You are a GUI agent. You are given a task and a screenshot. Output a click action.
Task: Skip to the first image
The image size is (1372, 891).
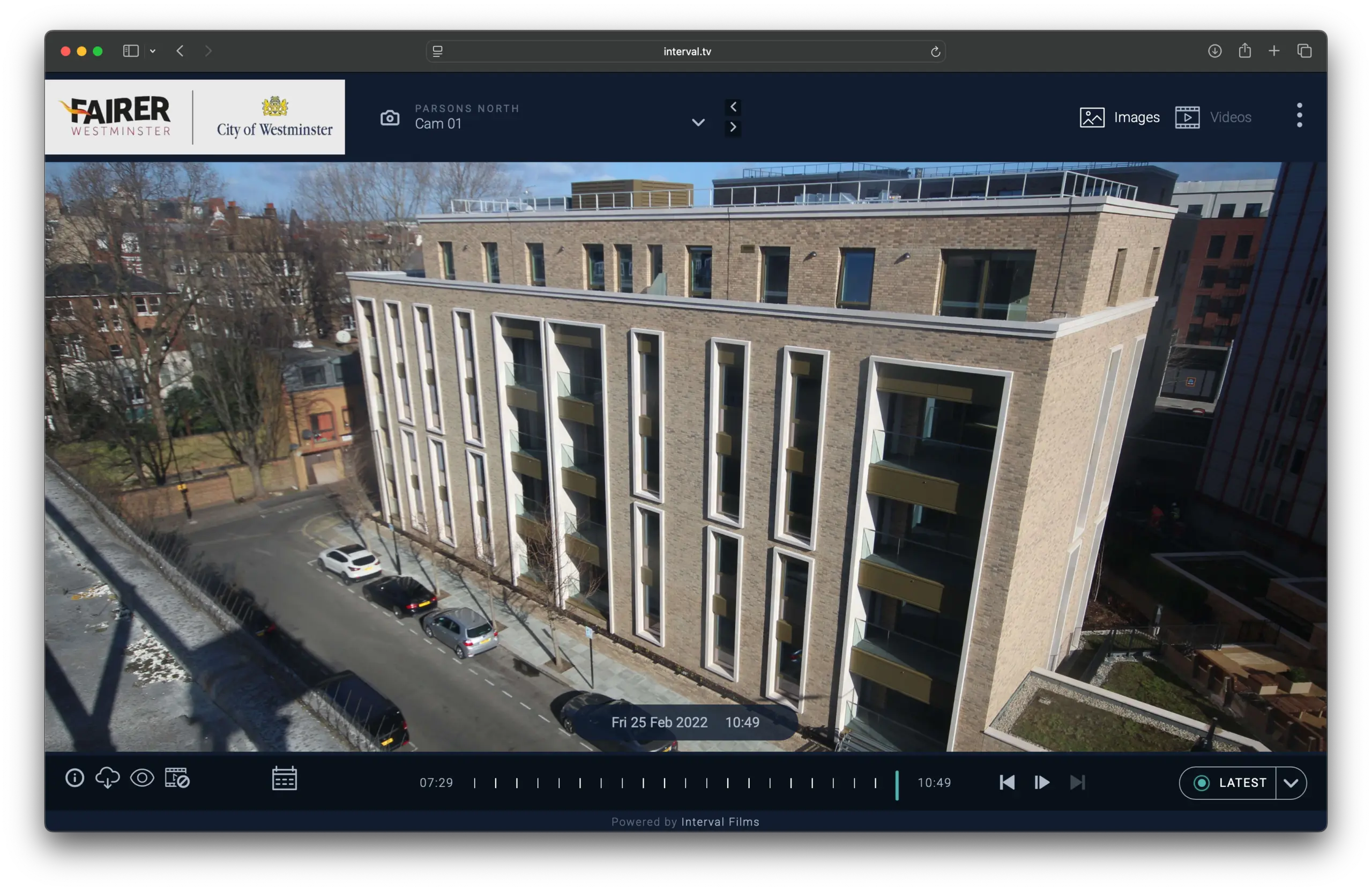[x=1007, y=783]
